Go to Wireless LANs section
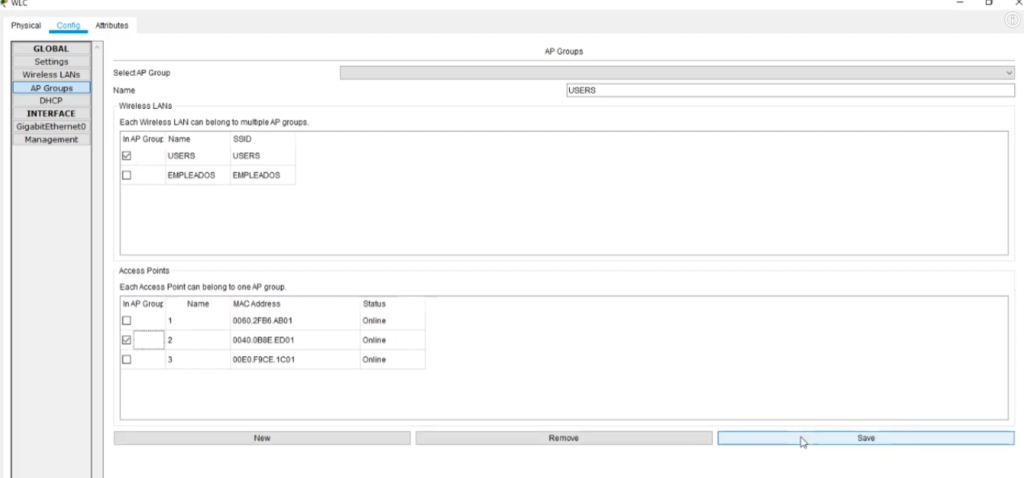1024x478 pixels. [51, 75]
